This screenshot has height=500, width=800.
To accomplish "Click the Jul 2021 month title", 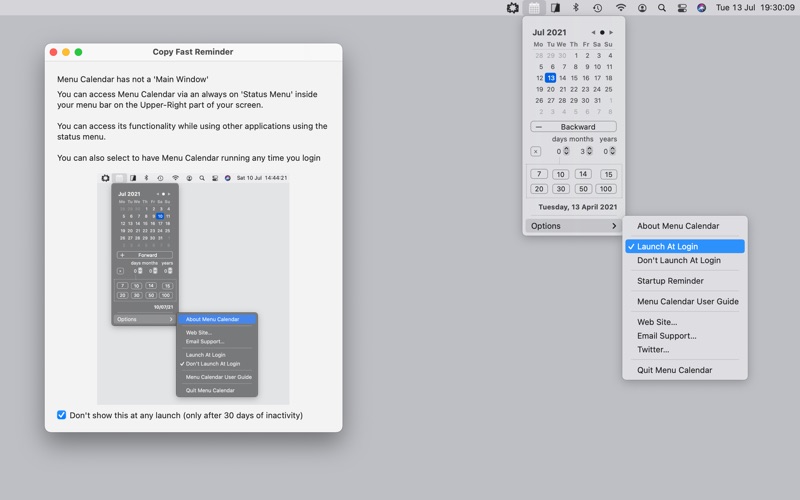I will (x=549, y=32).
